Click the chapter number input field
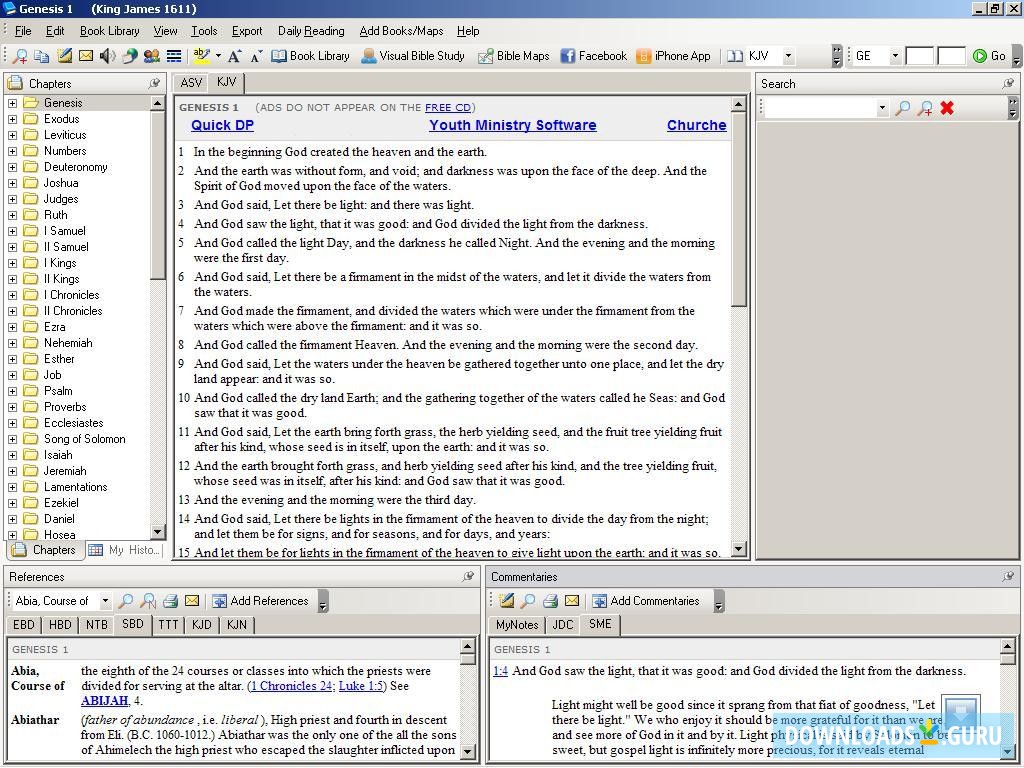 (920, 56)
